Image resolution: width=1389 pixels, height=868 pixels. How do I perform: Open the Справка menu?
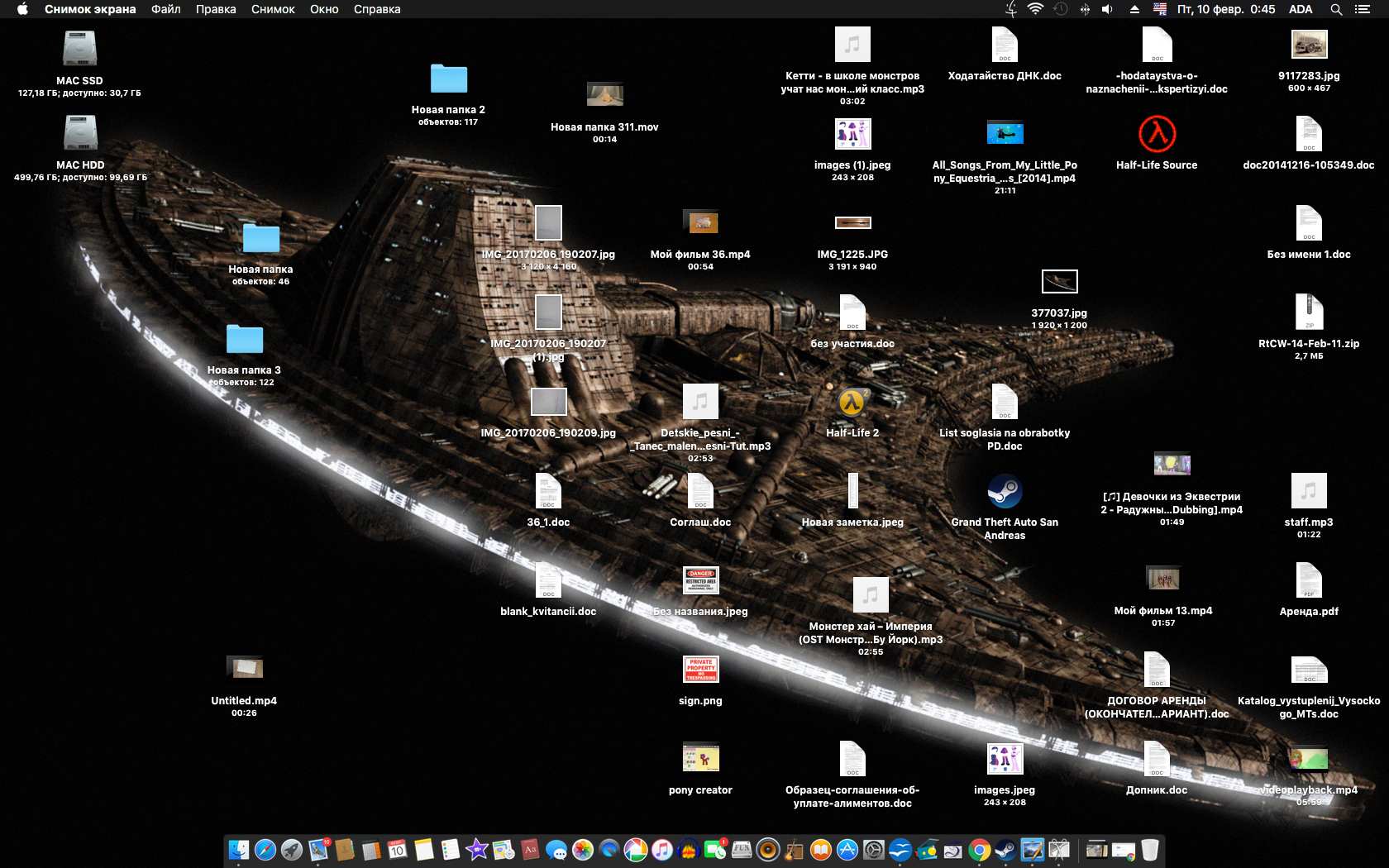(377, 9)
